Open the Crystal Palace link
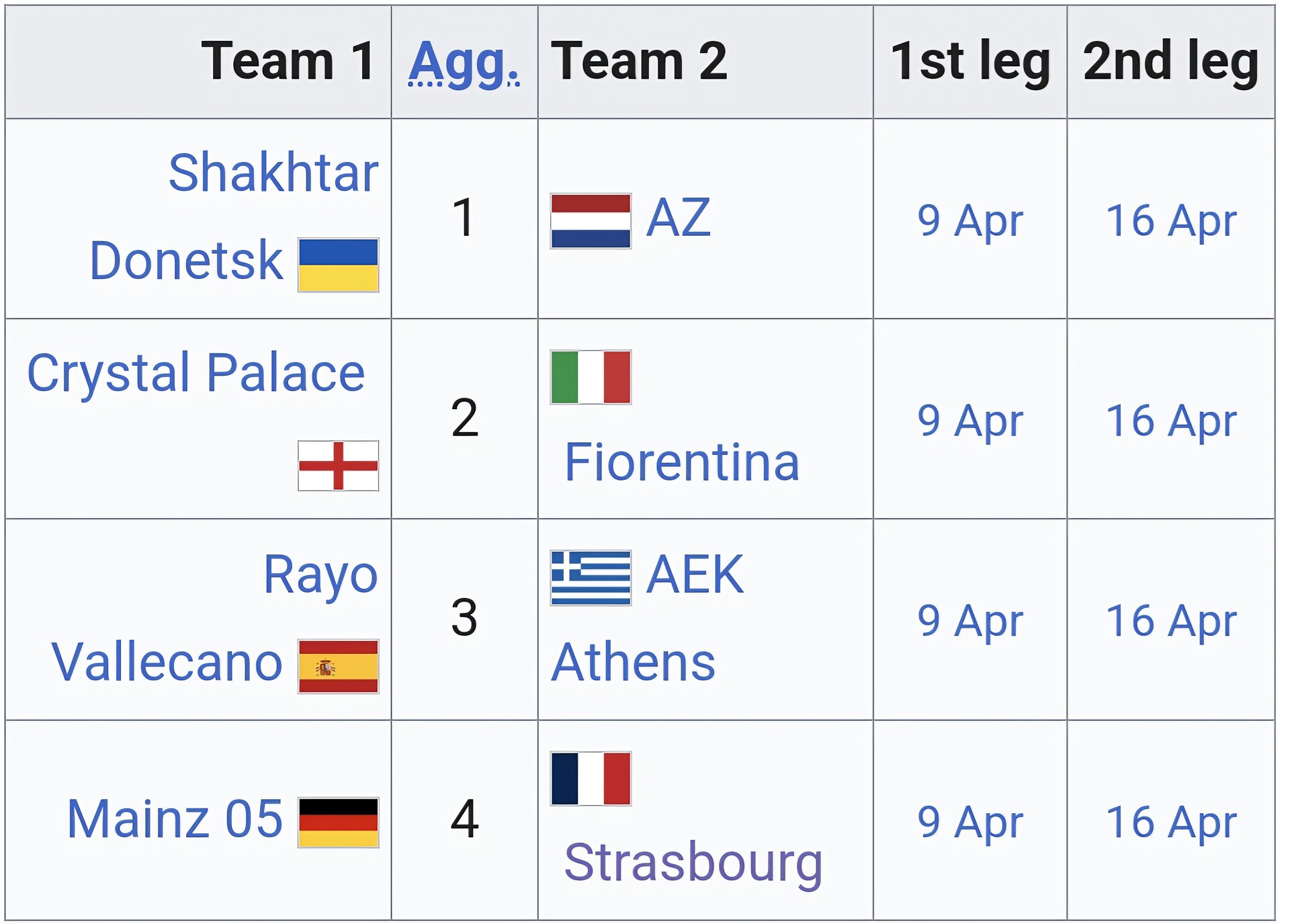This screenshot has height=924, width=1290. pyautogui.click(x=196, y=373)
